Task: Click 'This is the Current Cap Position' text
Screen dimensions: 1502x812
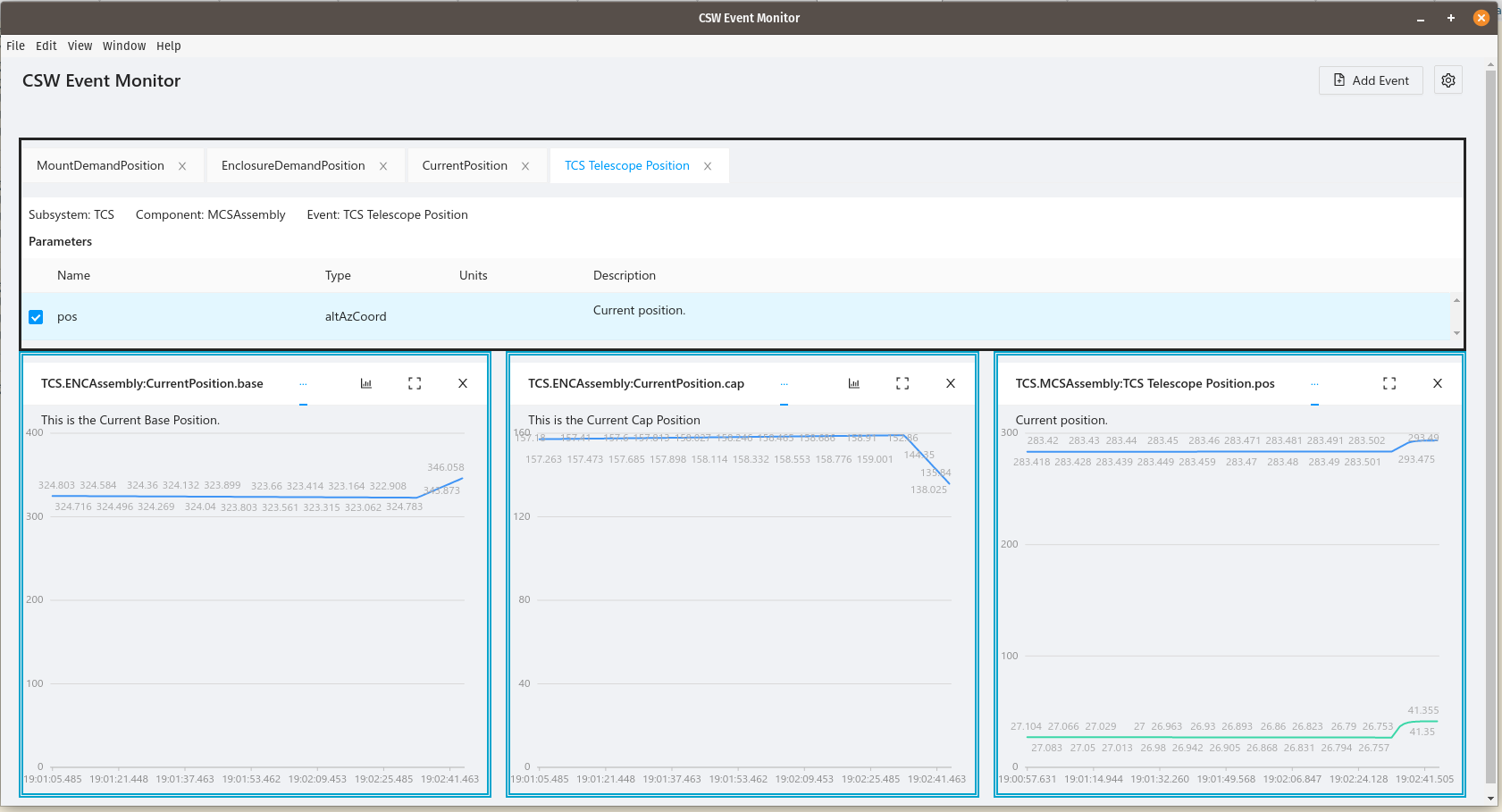Action: click(x=614, y=420)
